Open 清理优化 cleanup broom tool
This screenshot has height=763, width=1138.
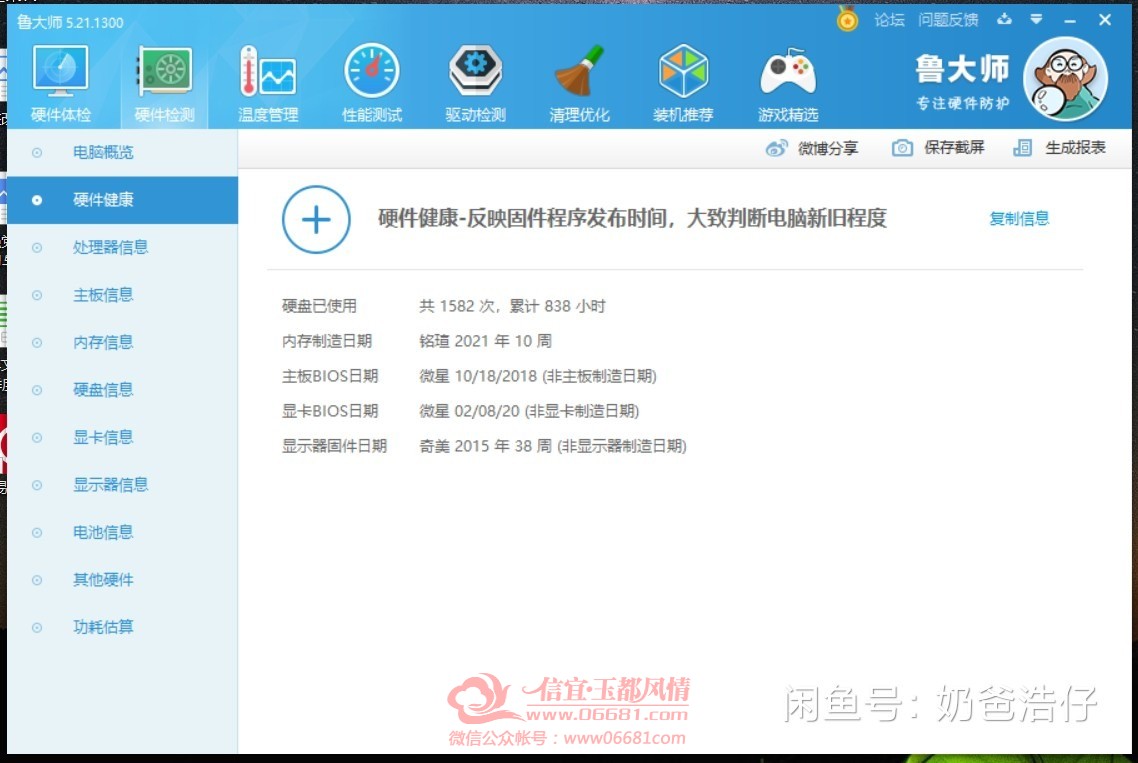(579, 71)
